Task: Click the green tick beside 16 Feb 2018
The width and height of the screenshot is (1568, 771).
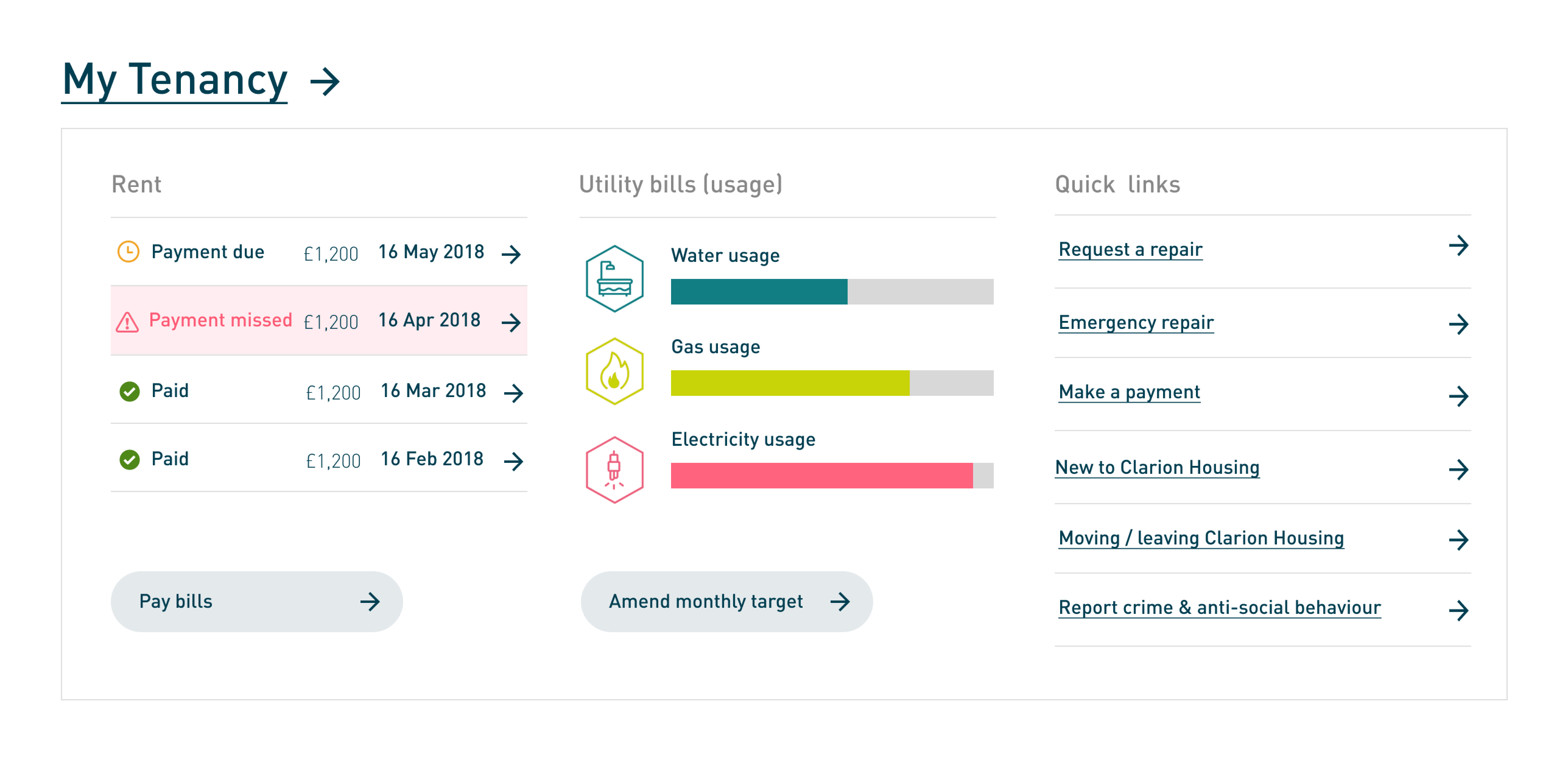Action: [130, 459]
